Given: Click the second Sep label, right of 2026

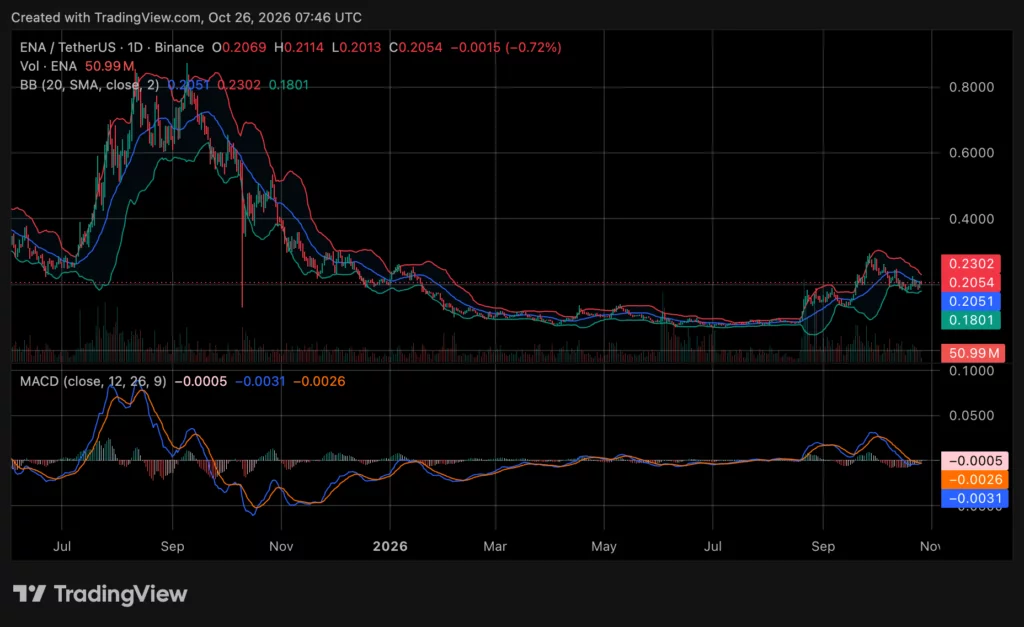Looking at the screenshot, I should 823,546.
